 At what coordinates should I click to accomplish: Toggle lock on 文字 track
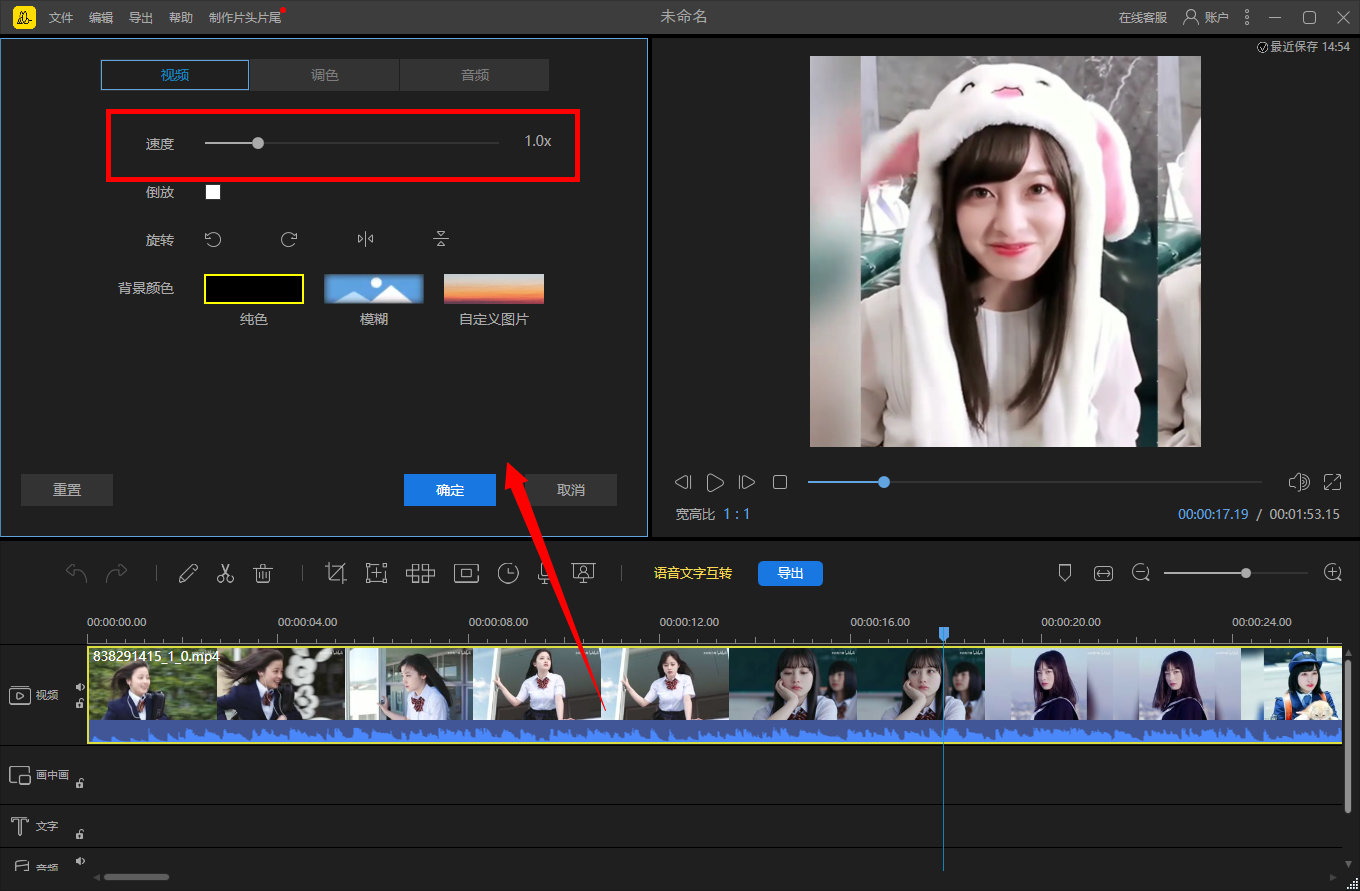[80, 833]
